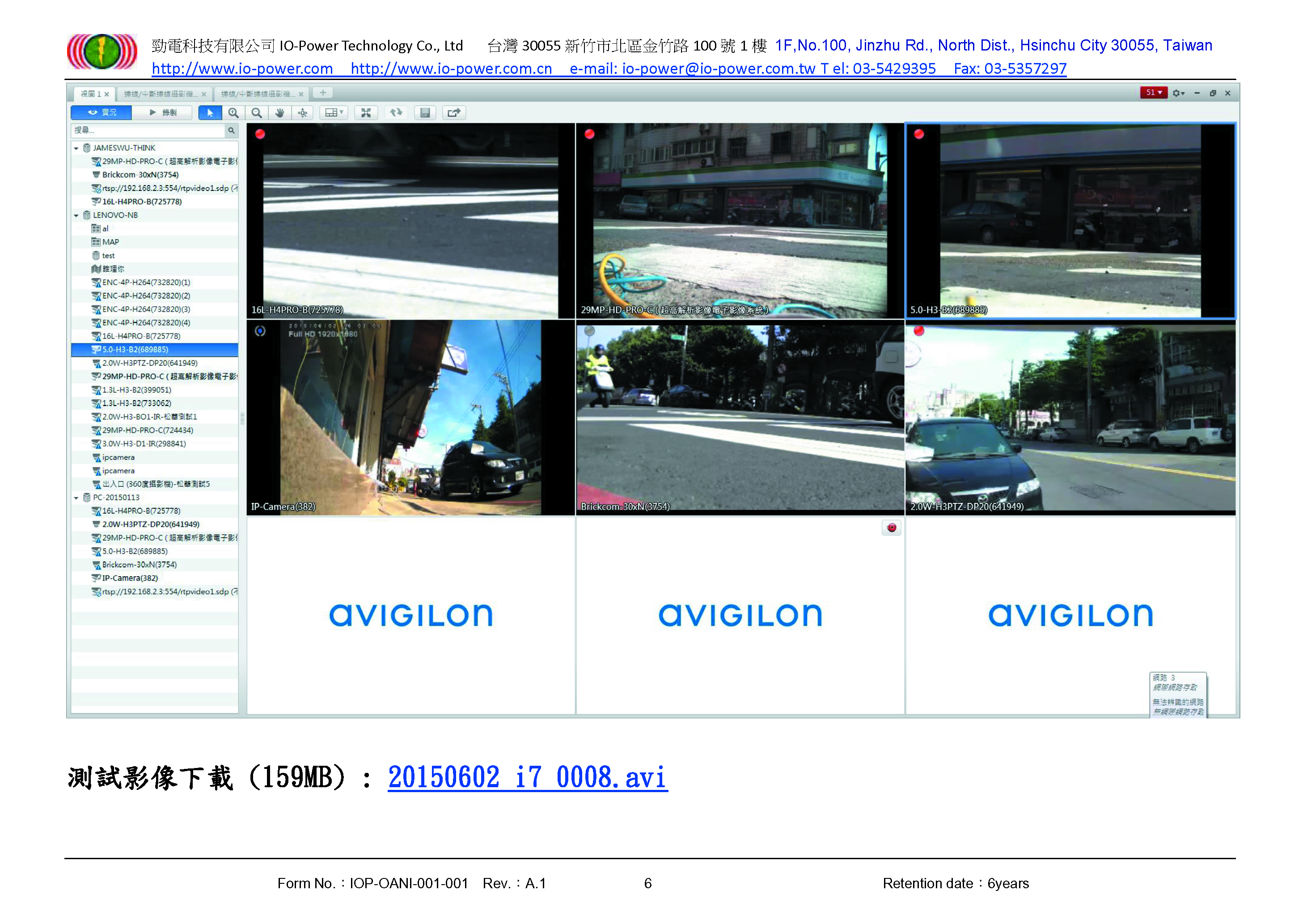
Task: Toggle the record dot on 5.0-H3-B2 video tile
Action: click(919, 134)
